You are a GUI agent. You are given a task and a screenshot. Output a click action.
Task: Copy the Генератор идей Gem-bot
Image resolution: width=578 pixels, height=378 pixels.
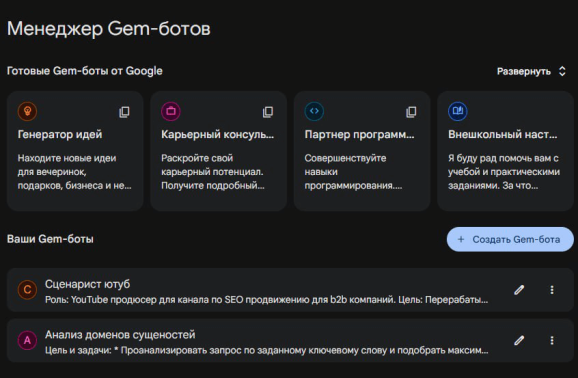[124, 112]
